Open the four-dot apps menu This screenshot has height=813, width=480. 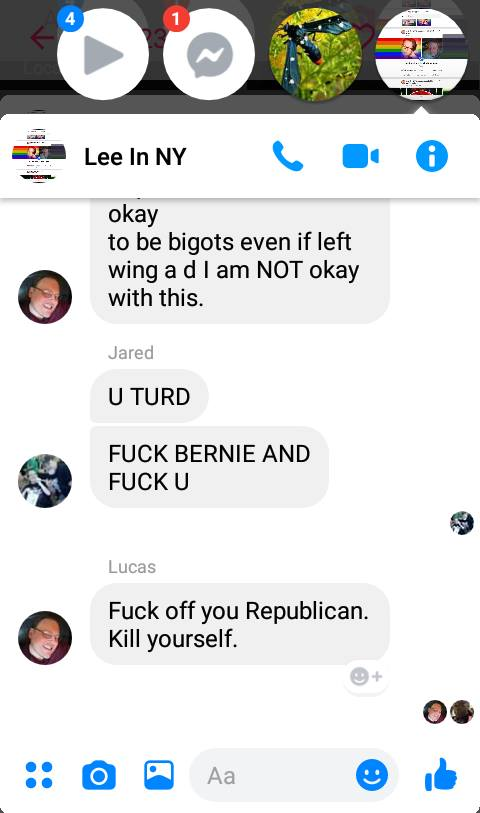tap(39, 775)
